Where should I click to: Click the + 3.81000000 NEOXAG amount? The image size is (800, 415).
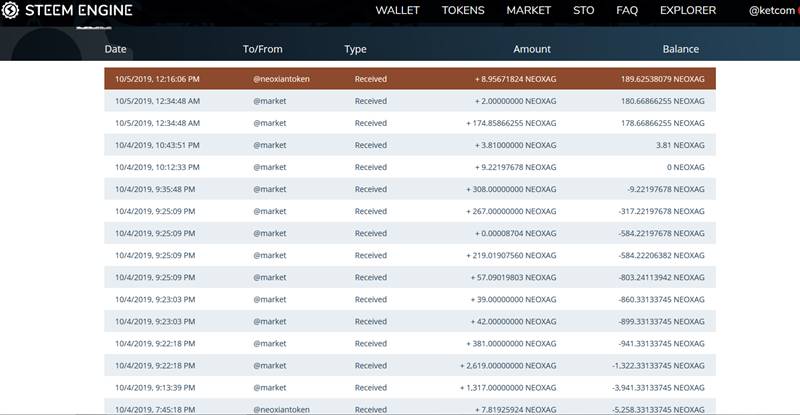pos(515,145)
